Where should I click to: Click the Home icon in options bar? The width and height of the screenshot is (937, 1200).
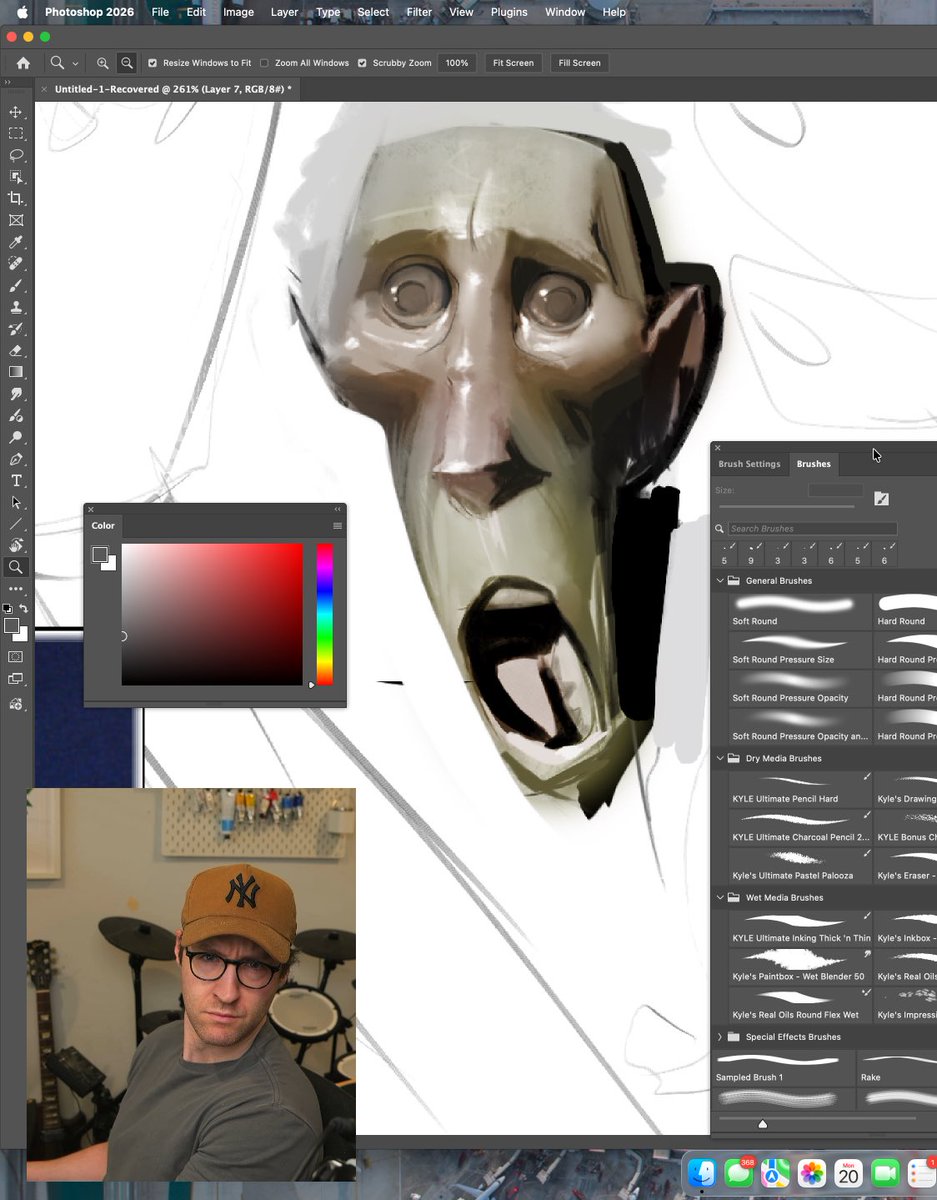[x=23, y=63]
